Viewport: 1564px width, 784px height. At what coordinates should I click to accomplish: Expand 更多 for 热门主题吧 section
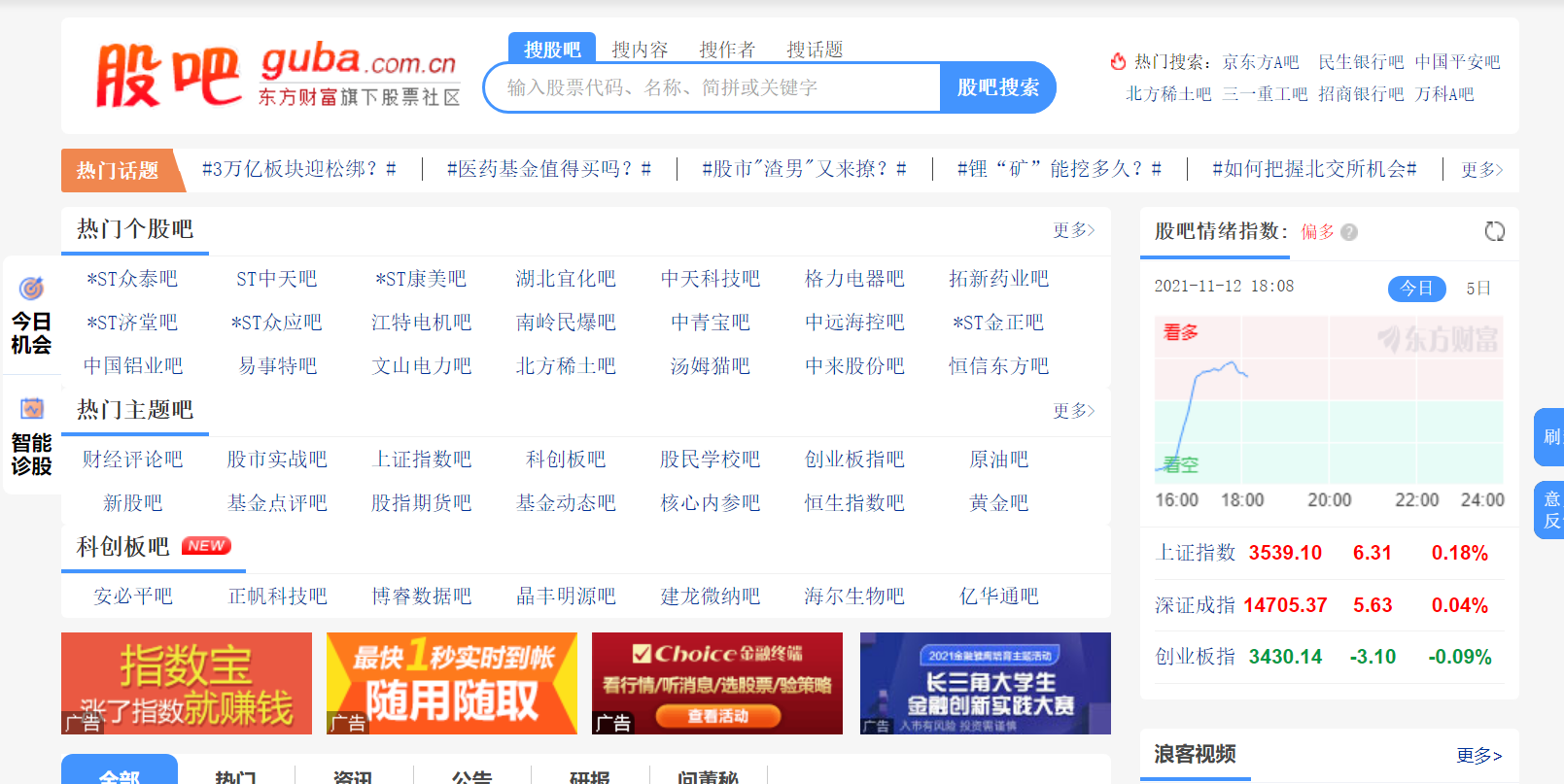1073,411
